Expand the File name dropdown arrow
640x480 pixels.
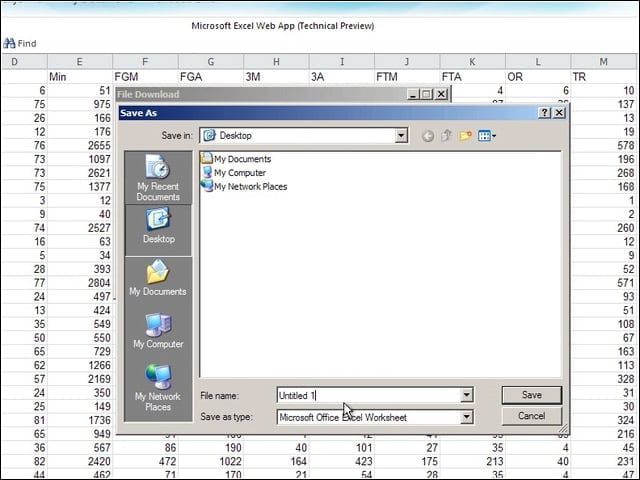[467, 395]
